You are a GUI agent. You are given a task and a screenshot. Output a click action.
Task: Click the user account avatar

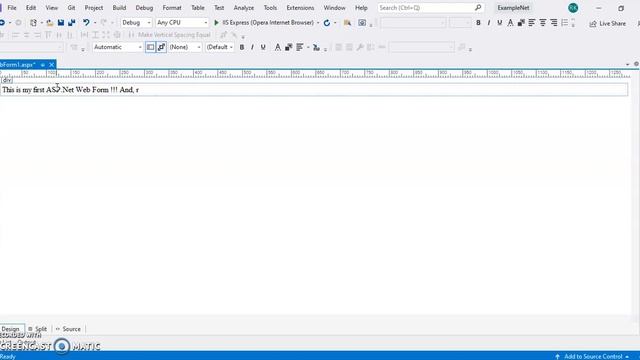pos(573,8)
